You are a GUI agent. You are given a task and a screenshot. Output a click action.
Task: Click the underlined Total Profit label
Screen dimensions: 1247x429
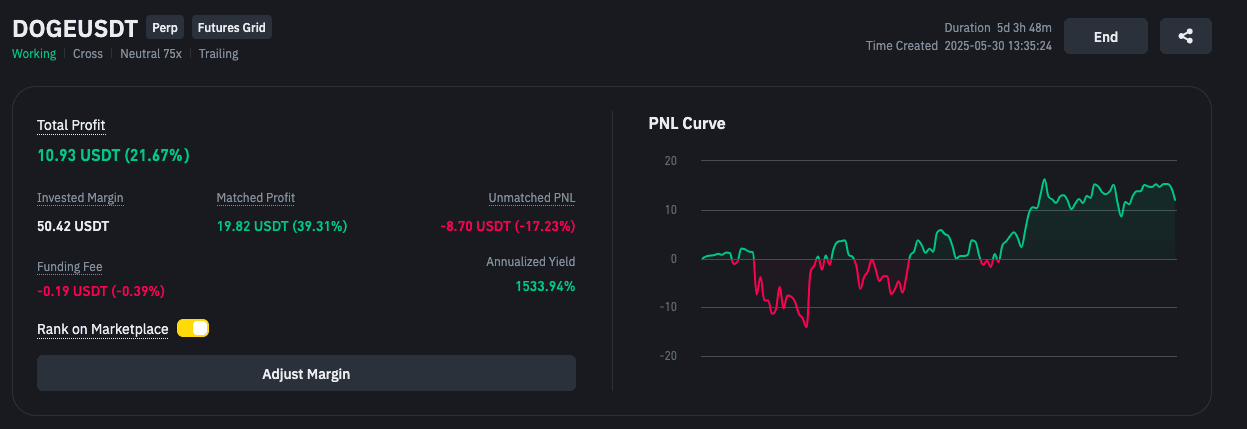(71, 125)
